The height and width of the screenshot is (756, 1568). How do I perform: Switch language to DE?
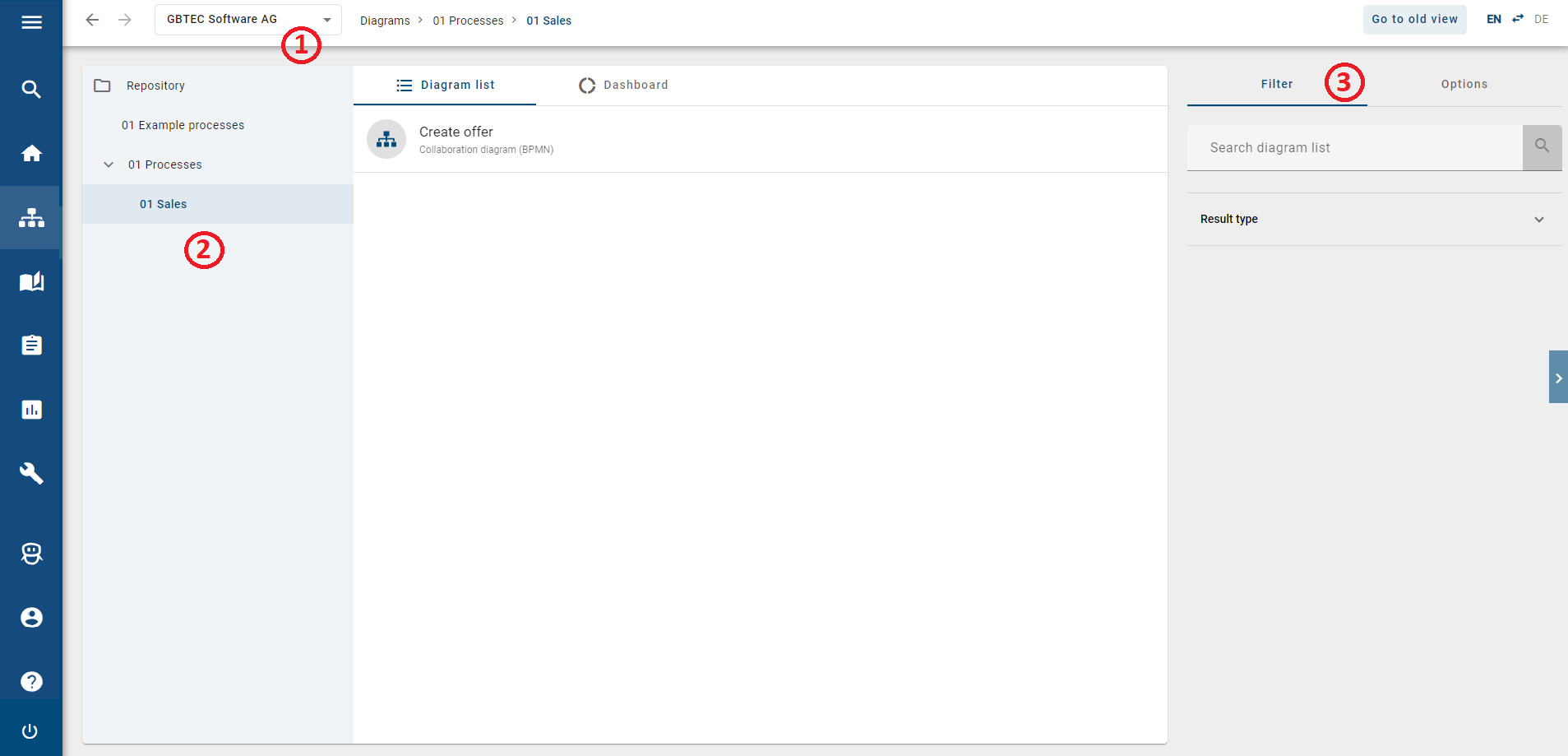(x=1543, y=19)
